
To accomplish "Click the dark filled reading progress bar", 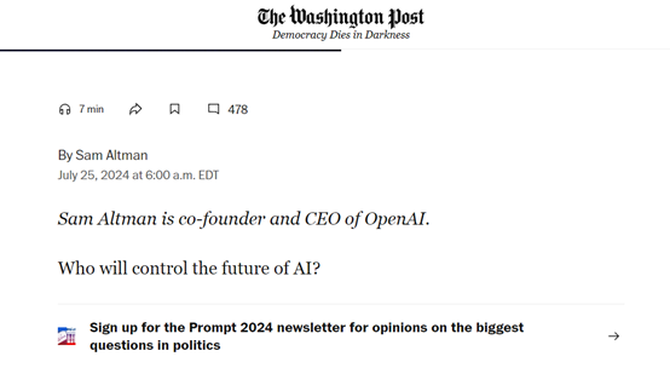I will tap(170, 50).
